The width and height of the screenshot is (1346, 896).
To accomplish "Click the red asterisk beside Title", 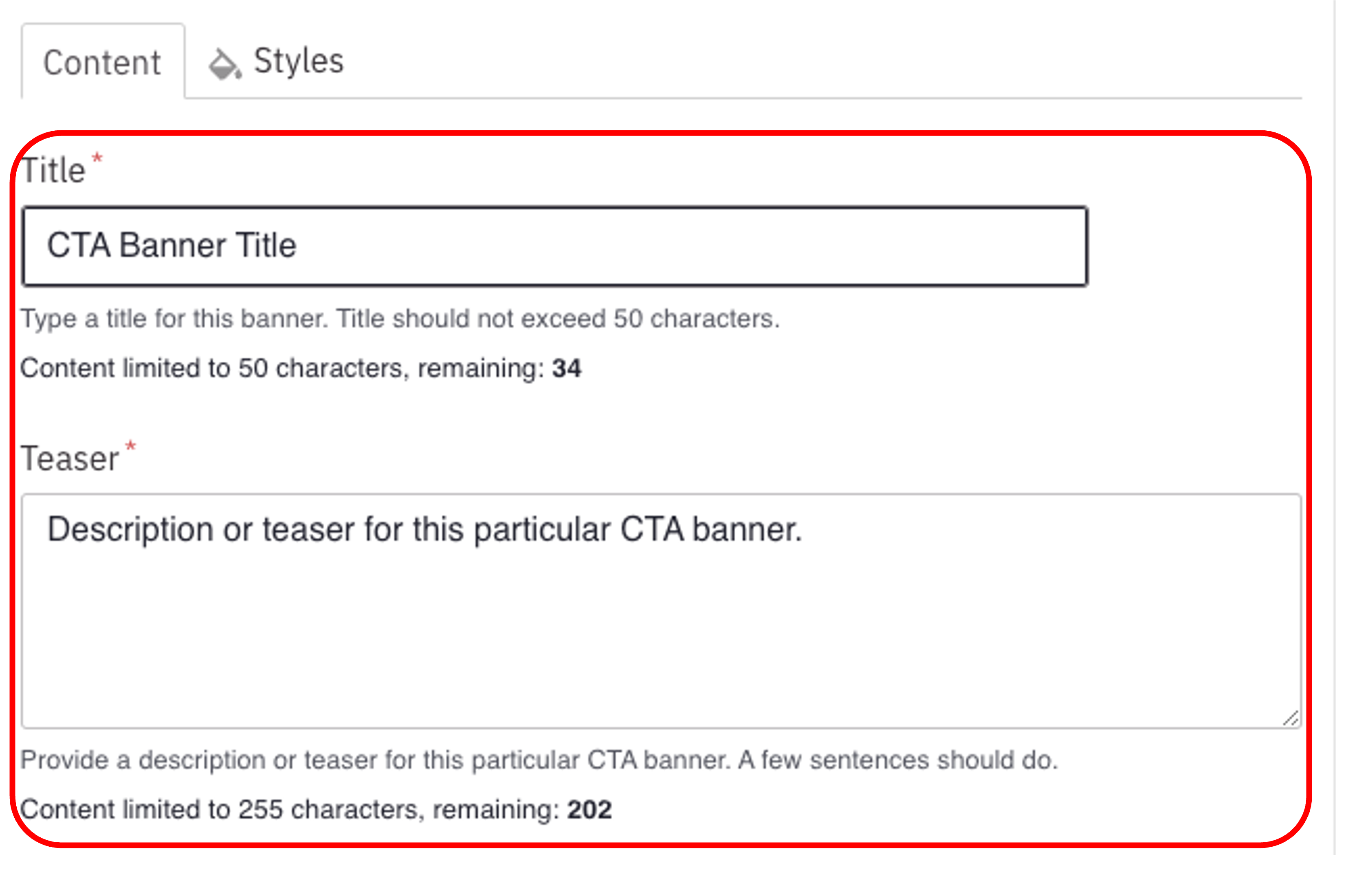I will coord(97,158).
